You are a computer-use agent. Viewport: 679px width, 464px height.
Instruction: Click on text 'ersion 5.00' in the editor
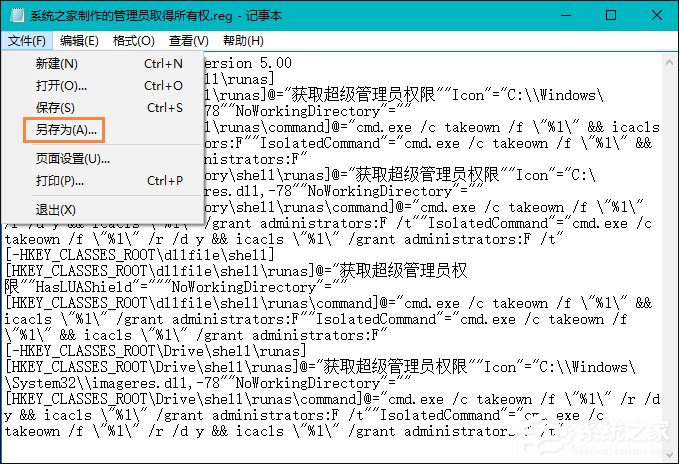tap(248, 63)
